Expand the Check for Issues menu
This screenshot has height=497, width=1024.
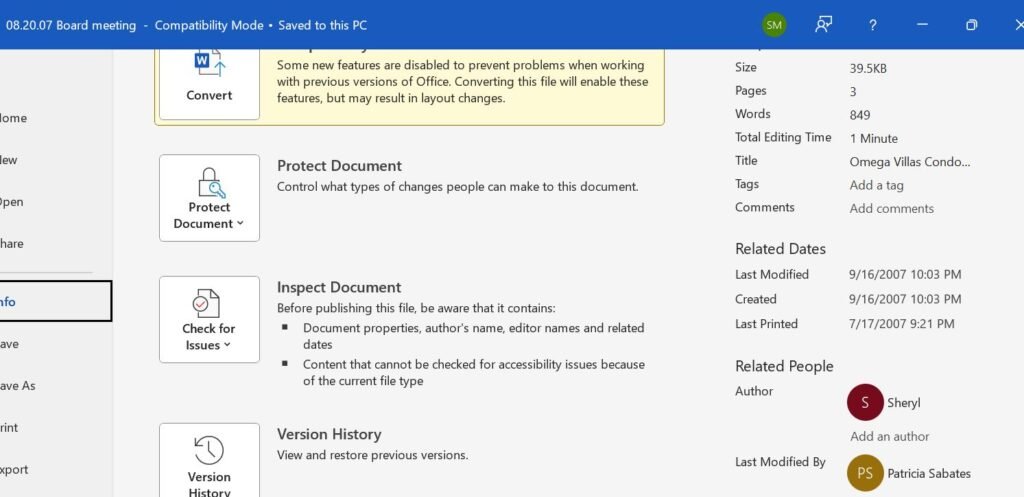(209, 319)
